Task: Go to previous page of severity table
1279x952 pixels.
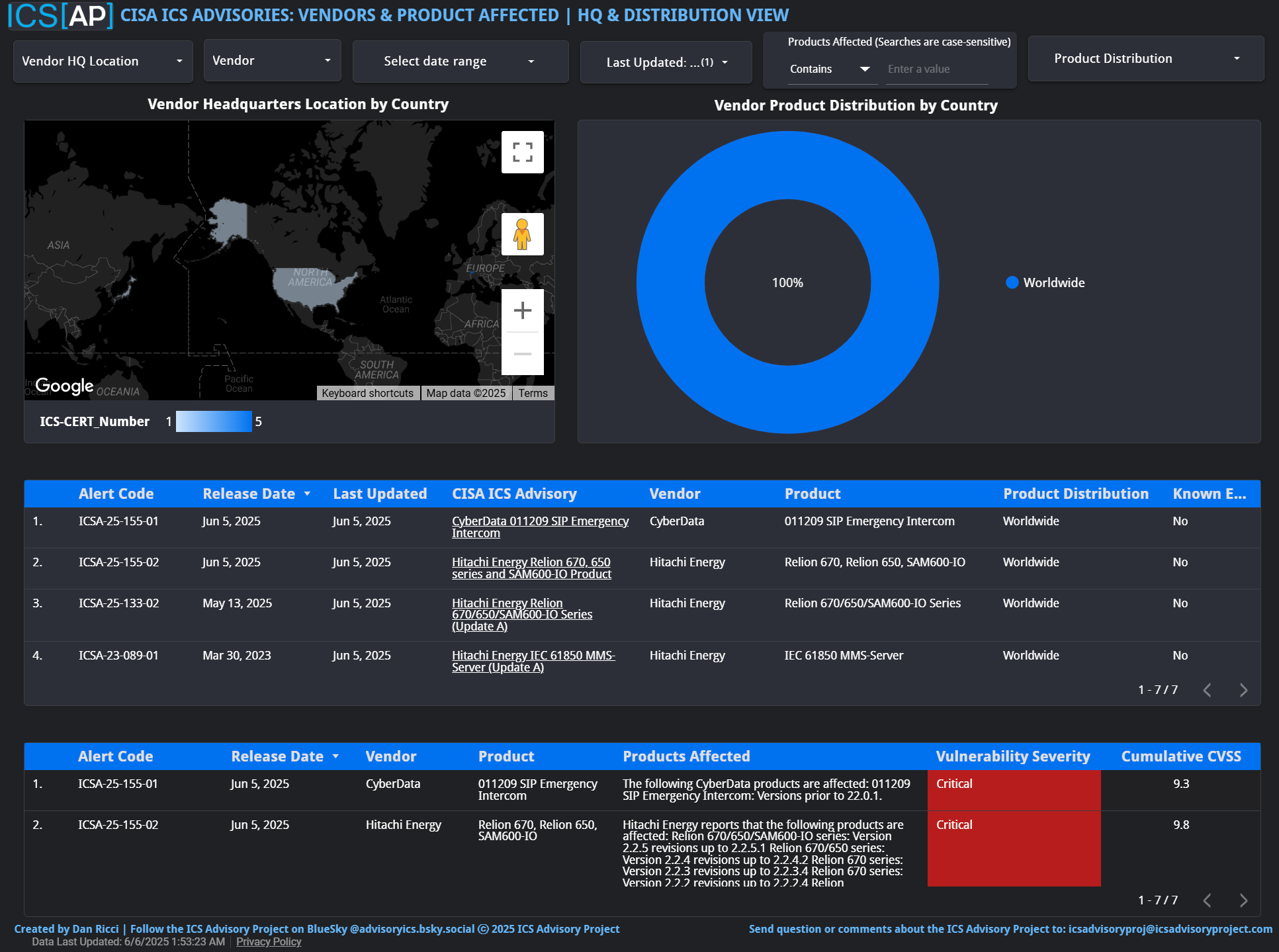Action: tap(1208, 900)
